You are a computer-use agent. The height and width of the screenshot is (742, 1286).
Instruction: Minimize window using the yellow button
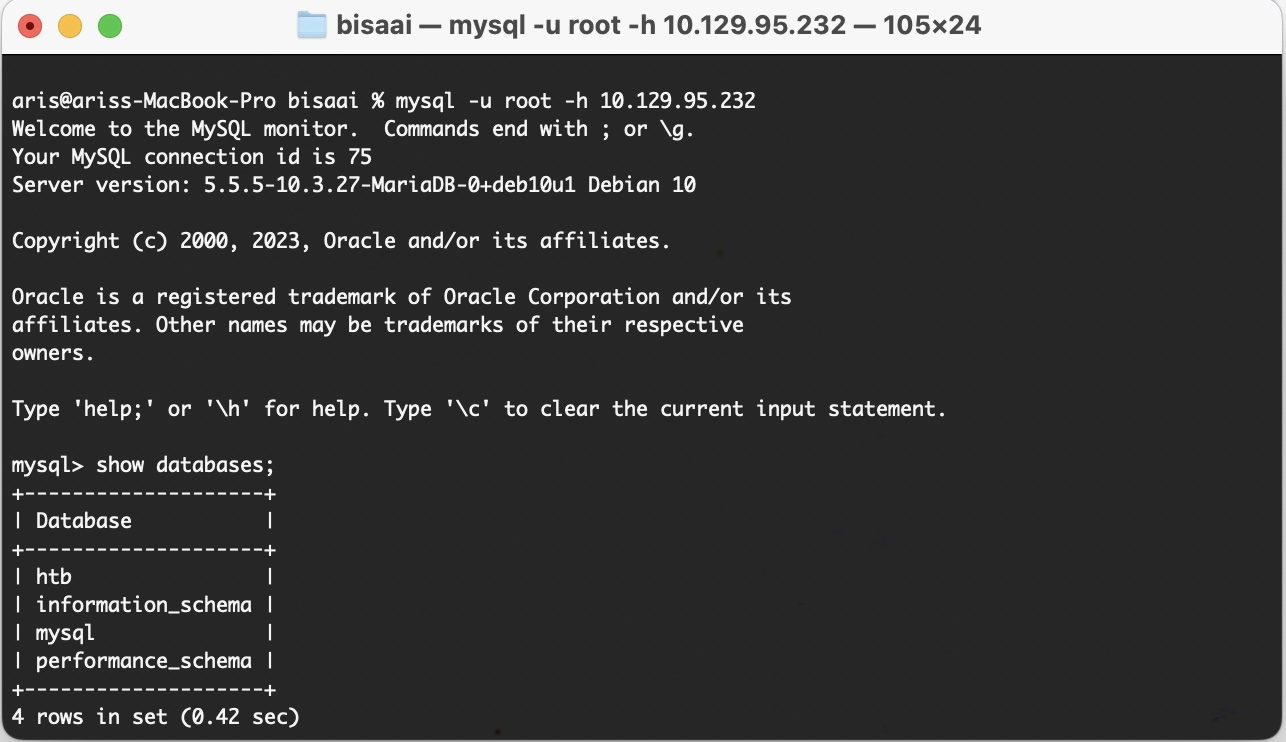(x=70, y=26)
